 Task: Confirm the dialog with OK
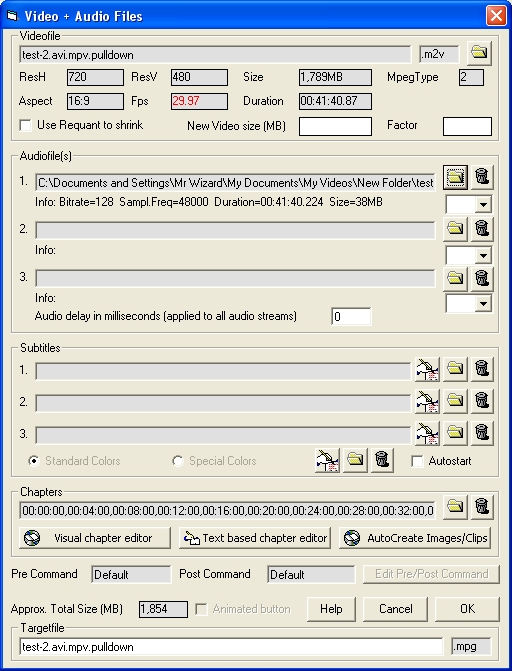pyautogui.click(x=467, y=609)
